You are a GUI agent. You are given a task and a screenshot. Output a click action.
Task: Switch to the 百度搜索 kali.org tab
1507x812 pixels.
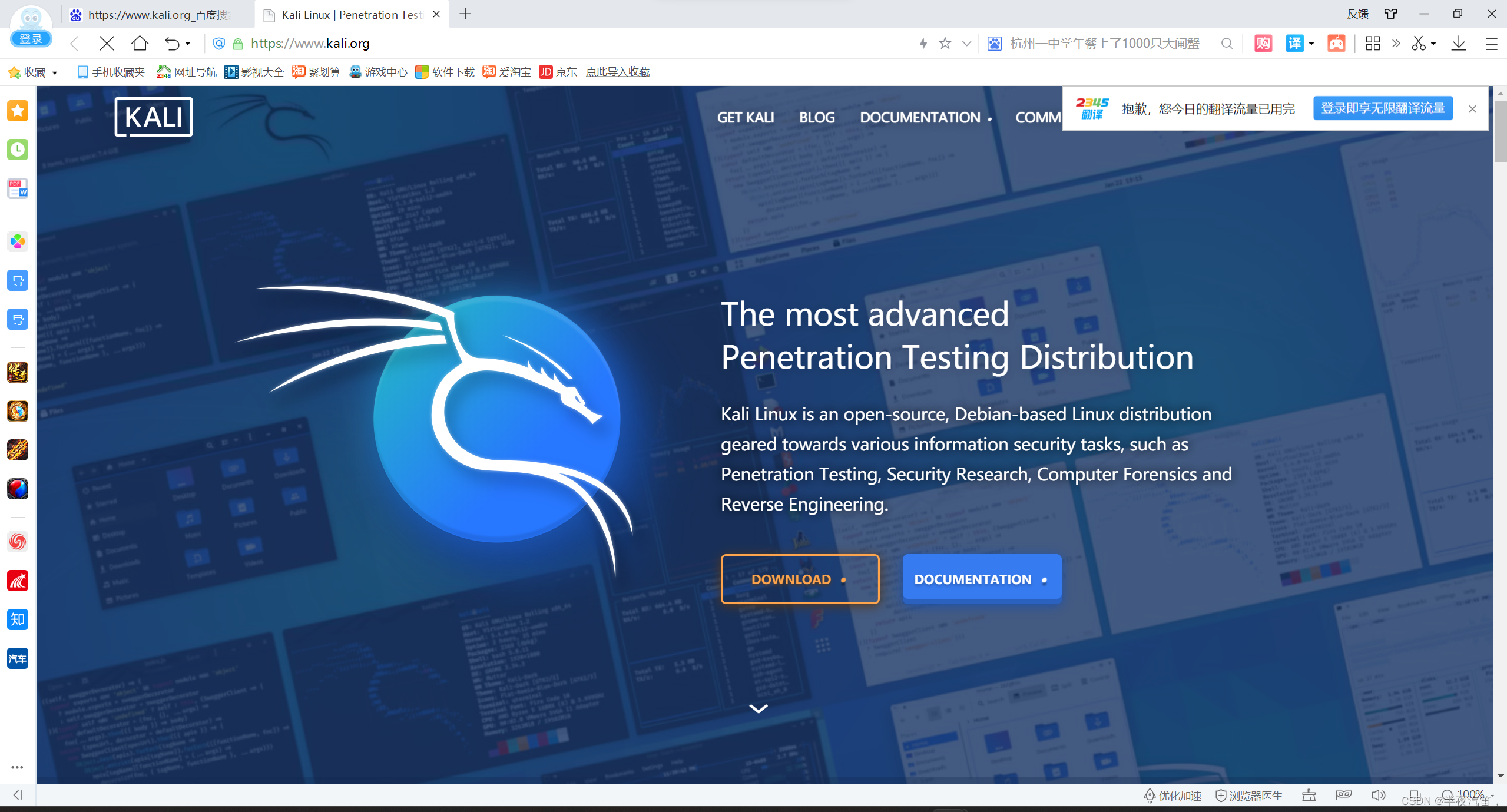point(157,15)
